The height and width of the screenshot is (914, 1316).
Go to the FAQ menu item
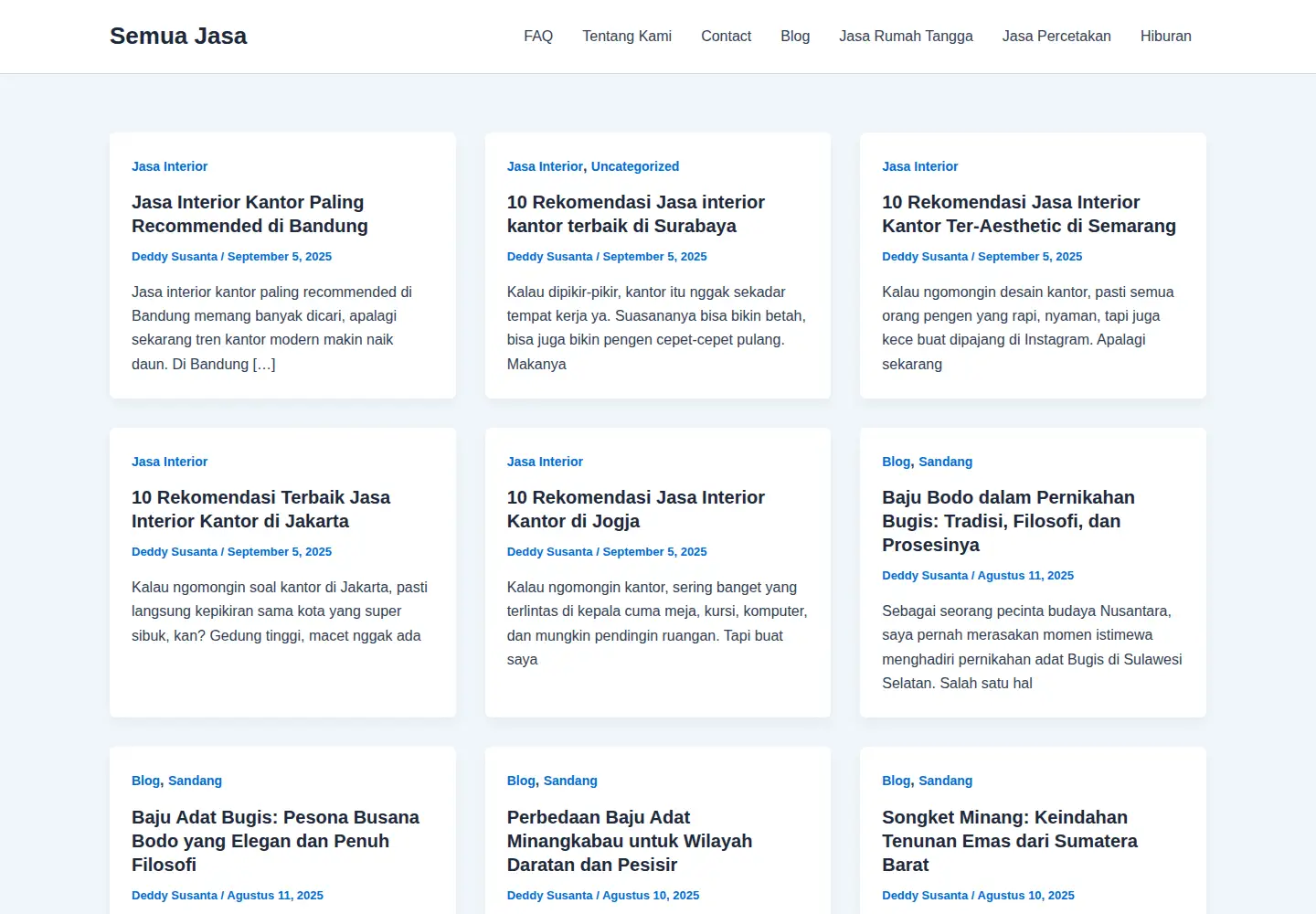[x=538, y=36]
